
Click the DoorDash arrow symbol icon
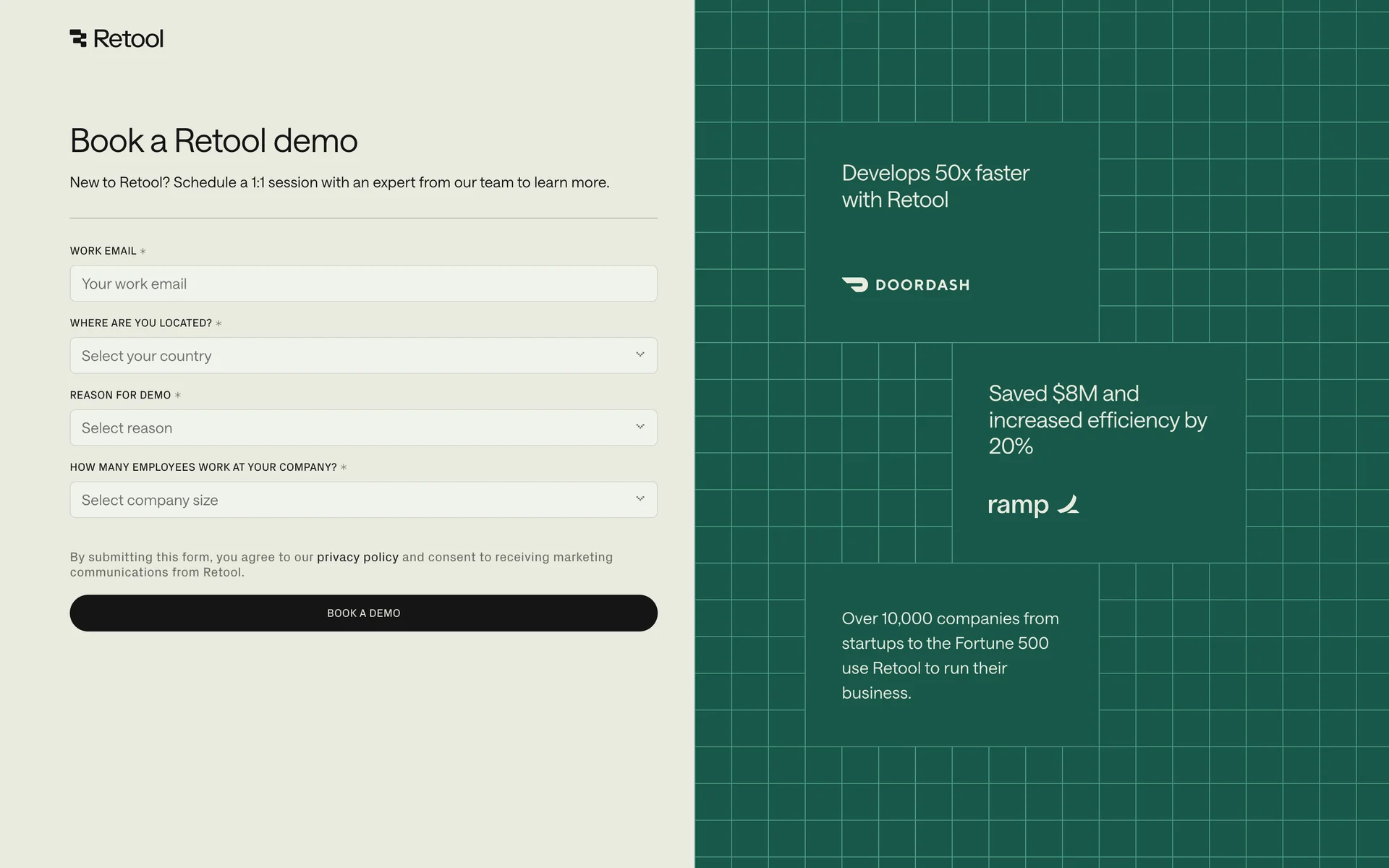pos(856,284)
